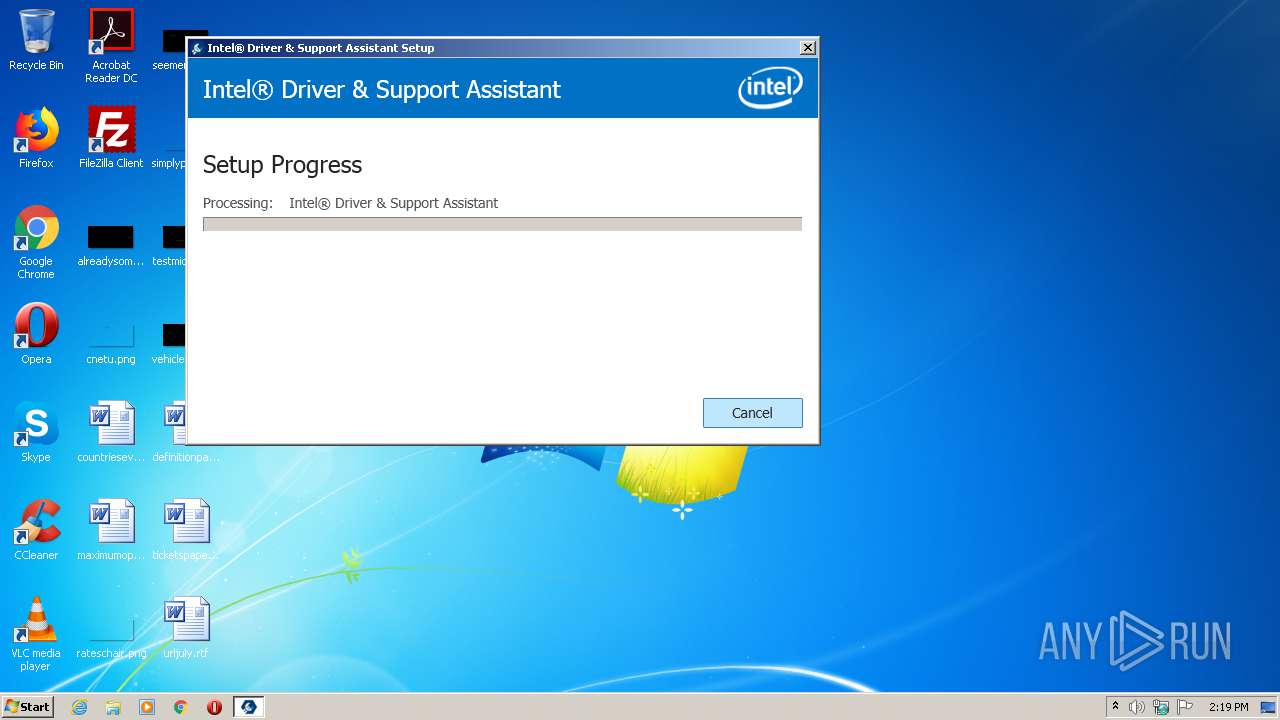Open Windows Media Player from taskbar
Viewport: 1280px width, 720px height.
(147, 707)
